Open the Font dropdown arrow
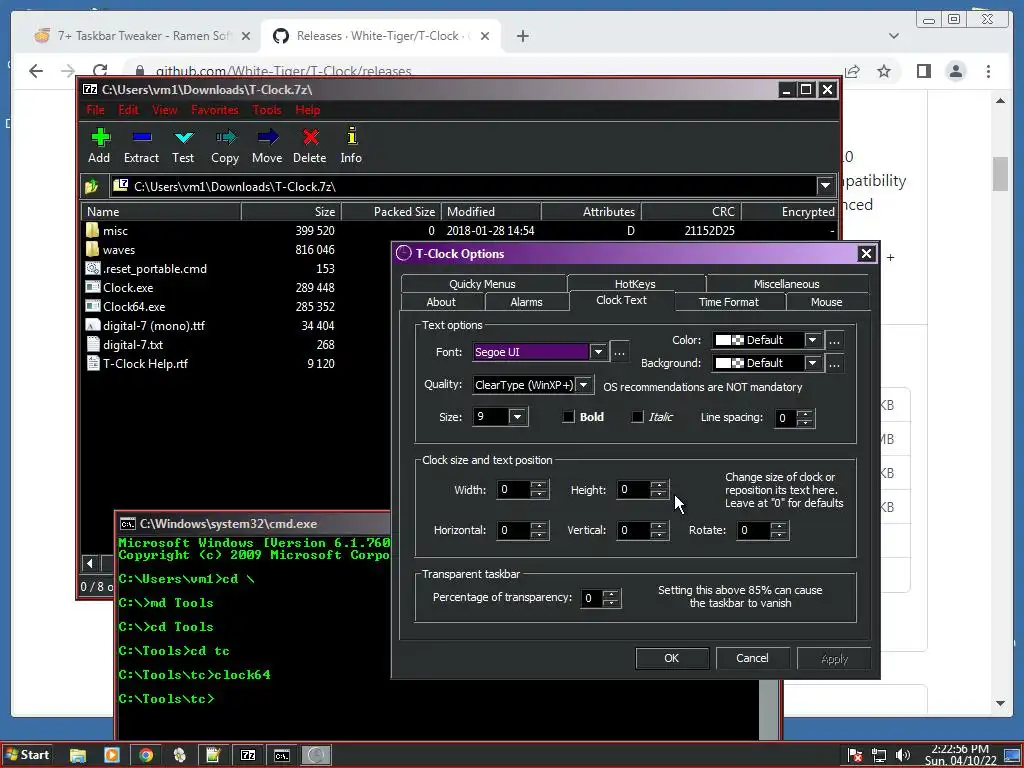Screen dimensions: 1024x768 tap(598, 352)
